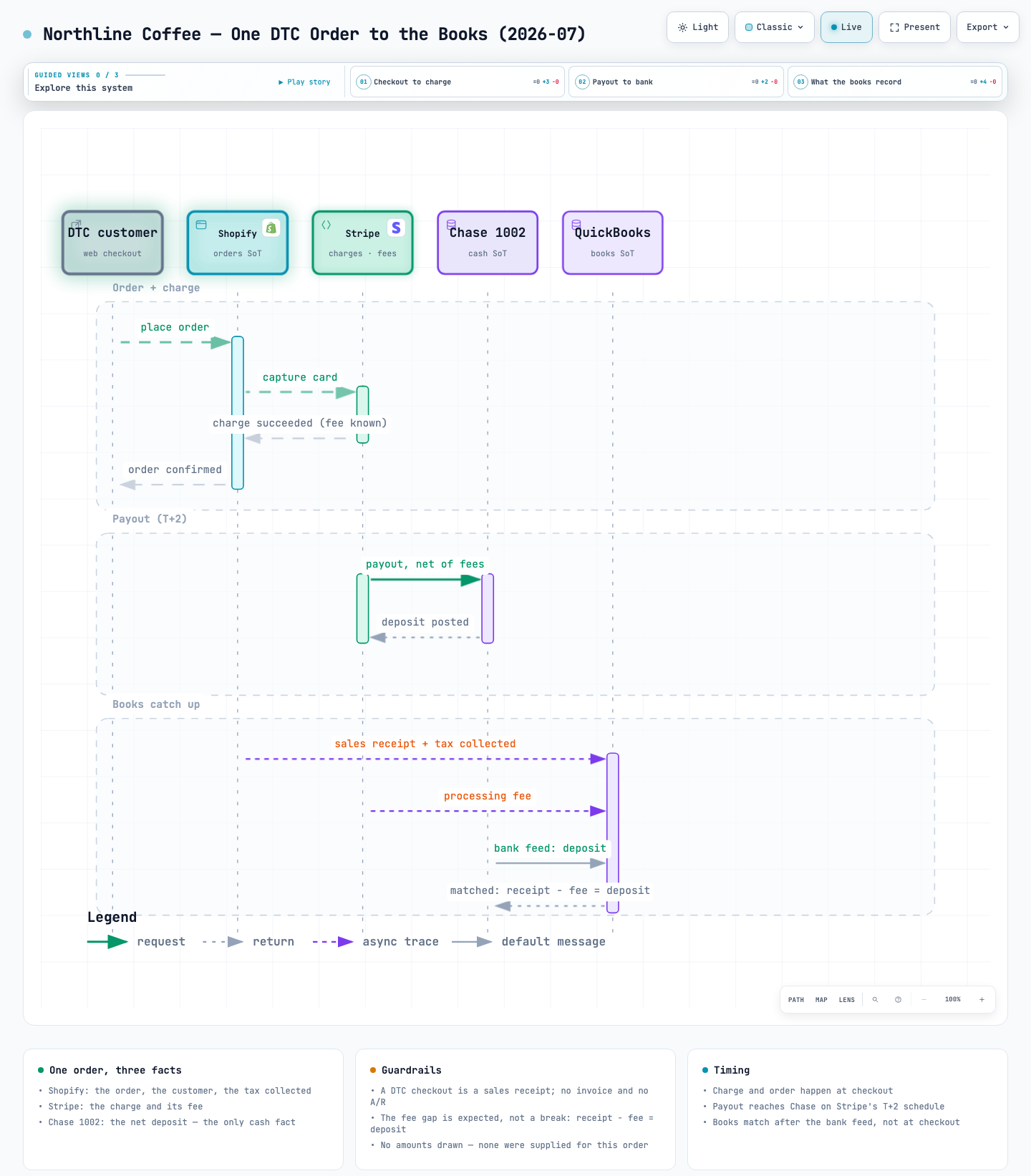Toggle the MAP view mode
This screenshot has width=1031, height=1176.
(x=821, y=1000)
